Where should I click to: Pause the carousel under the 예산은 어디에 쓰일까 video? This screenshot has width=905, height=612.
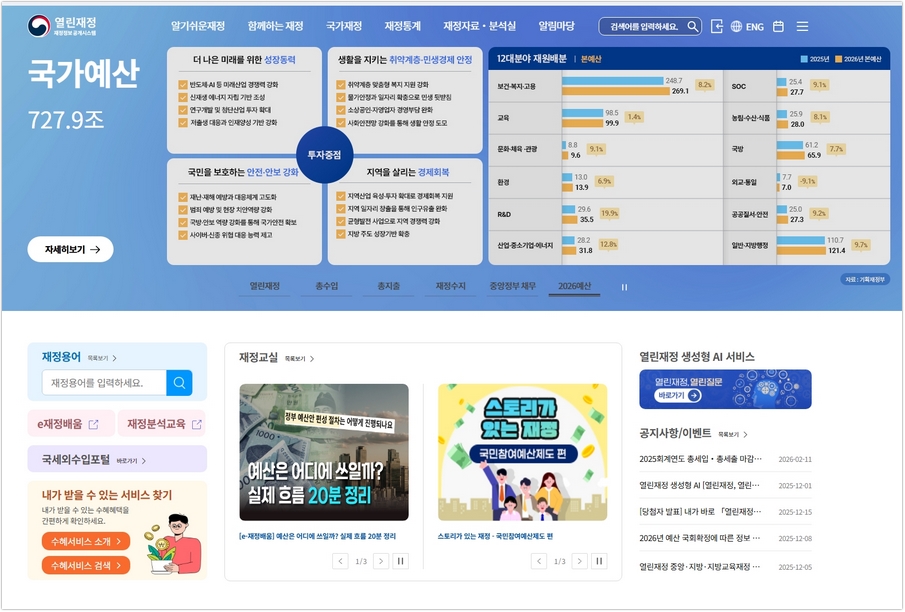(401, 561)
